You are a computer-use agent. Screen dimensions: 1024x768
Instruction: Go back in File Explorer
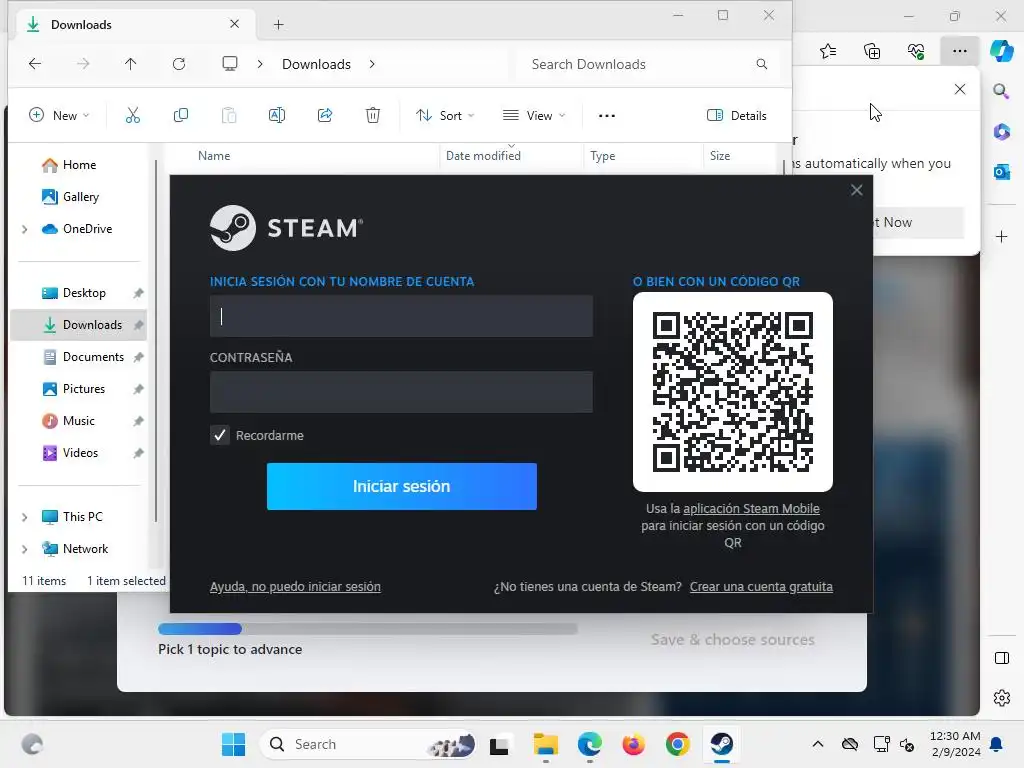[x=35, y=63]
